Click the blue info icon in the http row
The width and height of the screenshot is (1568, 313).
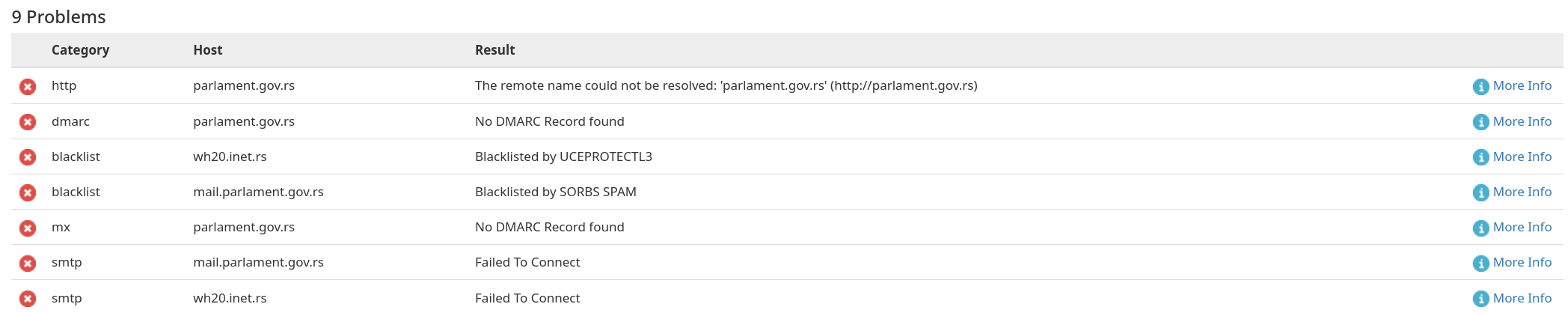click(1480, 87)
